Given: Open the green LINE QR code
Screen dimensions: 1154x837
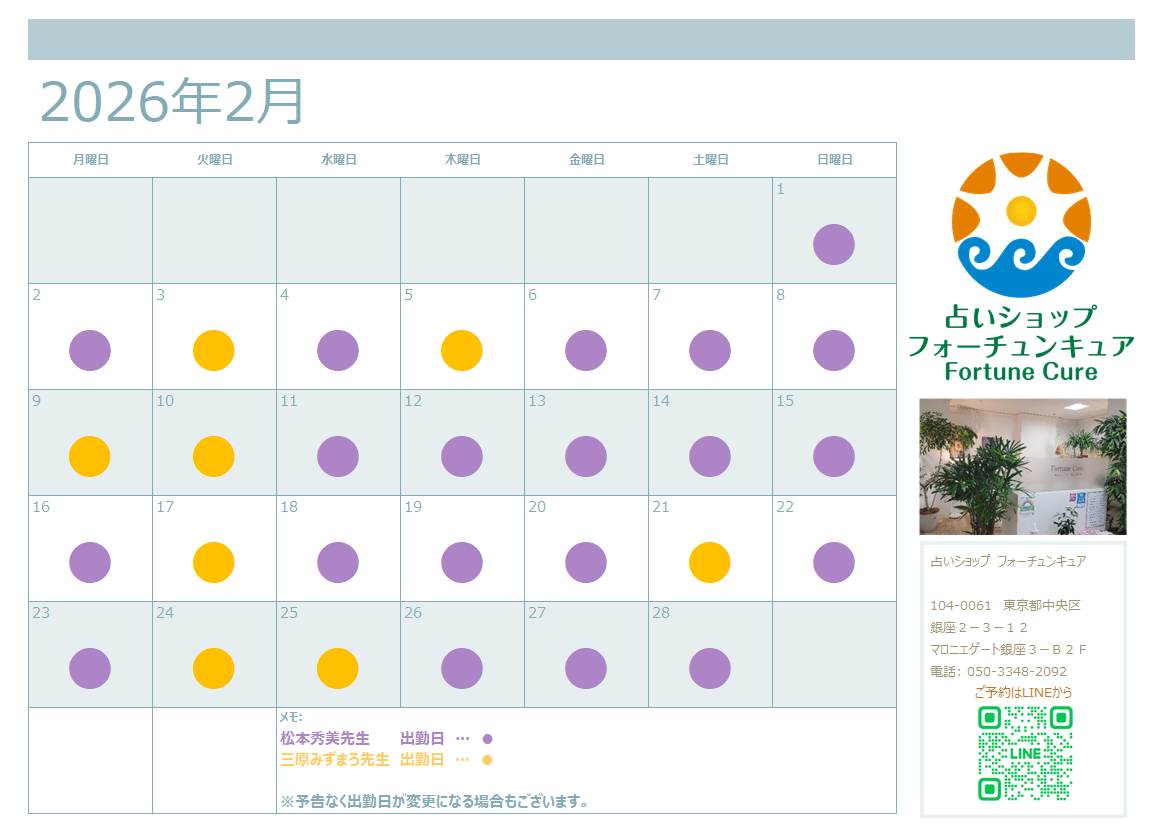Looking at the screenshot, I should [x=1025, y=753].
